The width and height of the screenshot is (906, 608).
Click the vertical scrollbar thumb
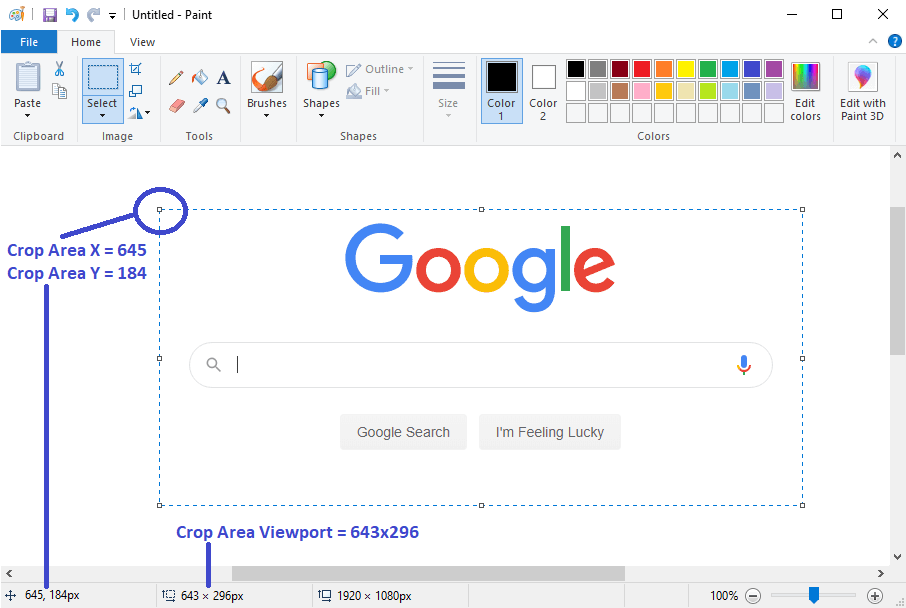[x=897, y=281]
